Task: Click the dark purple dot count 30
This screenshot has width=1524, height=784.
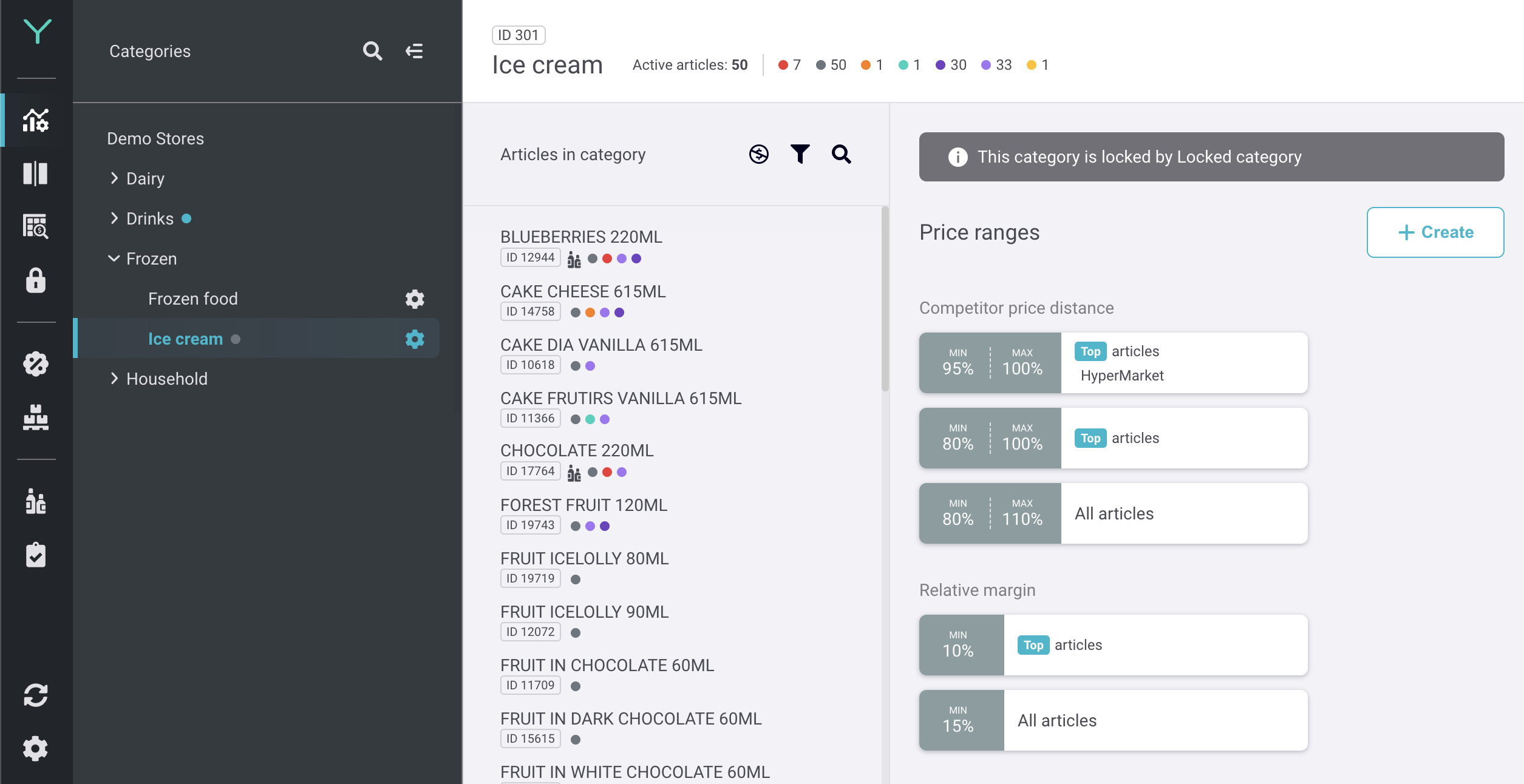Action: click(x=951, y=65)
